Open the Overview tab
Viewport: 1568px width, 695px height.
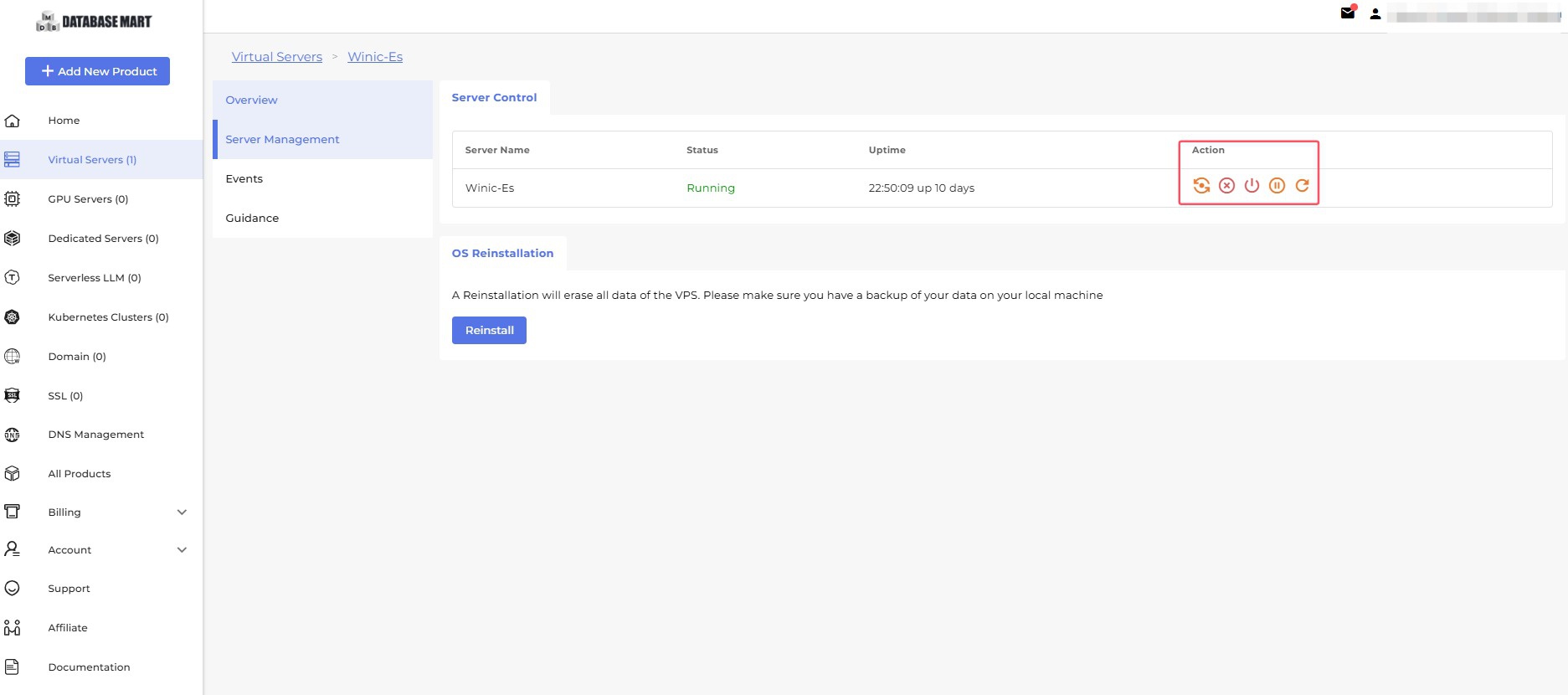pyautogui.click(x=322, y=100)
